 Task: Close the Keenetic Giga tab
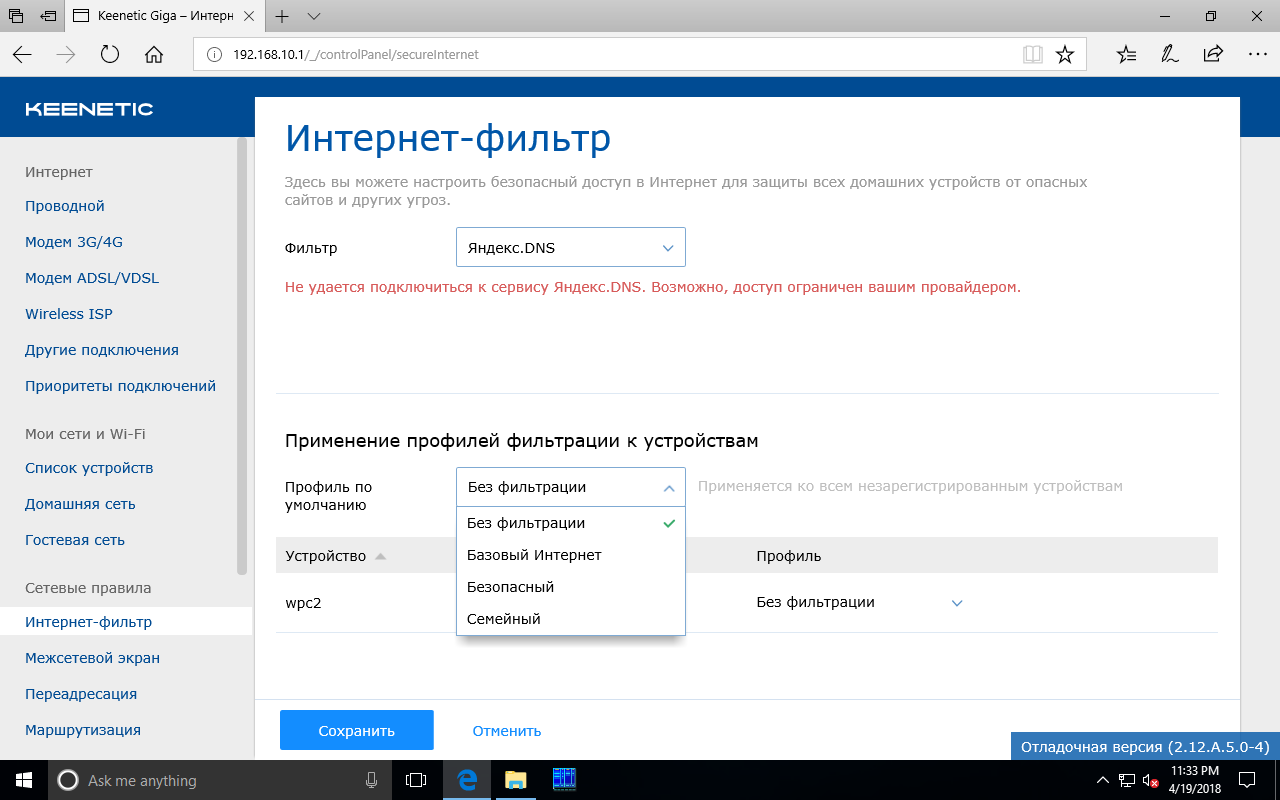tap(250, 16)
